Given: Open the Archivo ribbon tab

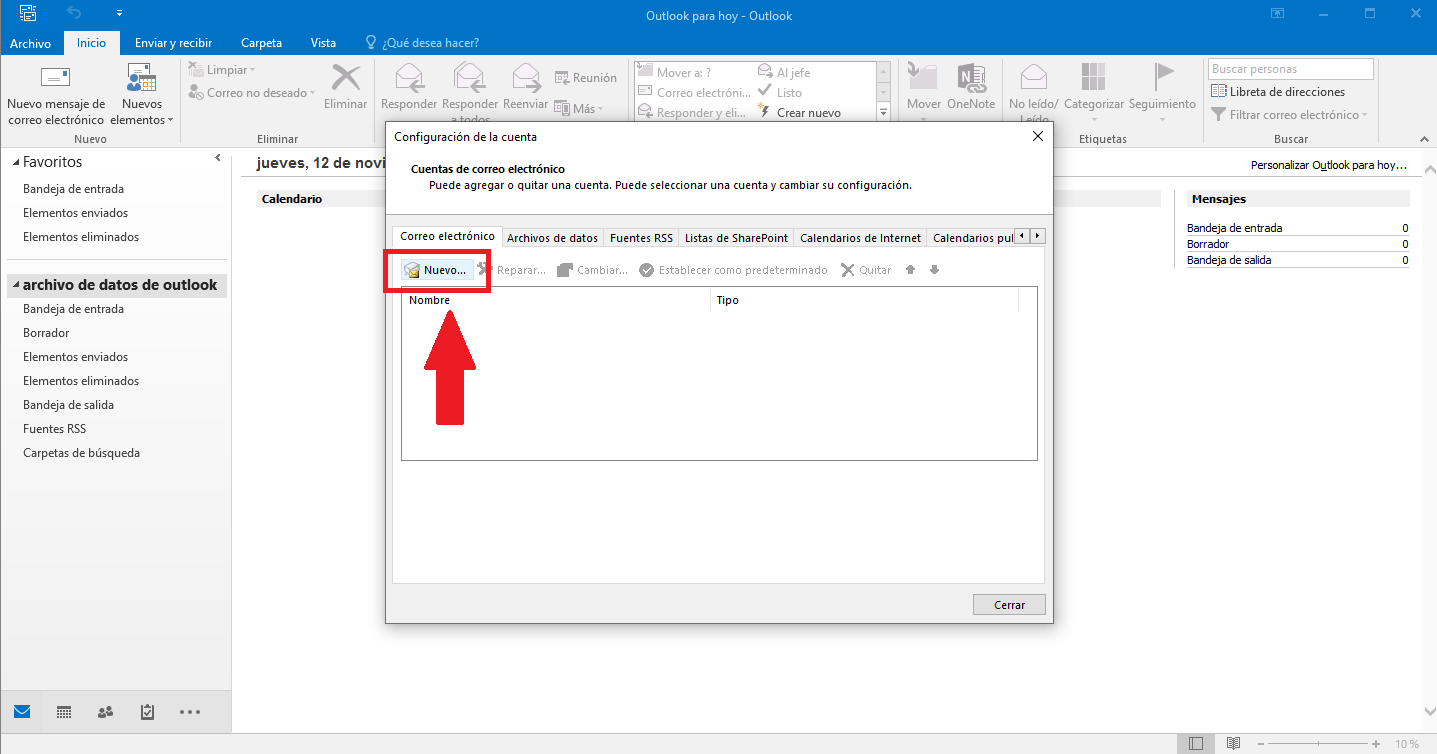Looking at the screenshot, I should tap(31, 43).
